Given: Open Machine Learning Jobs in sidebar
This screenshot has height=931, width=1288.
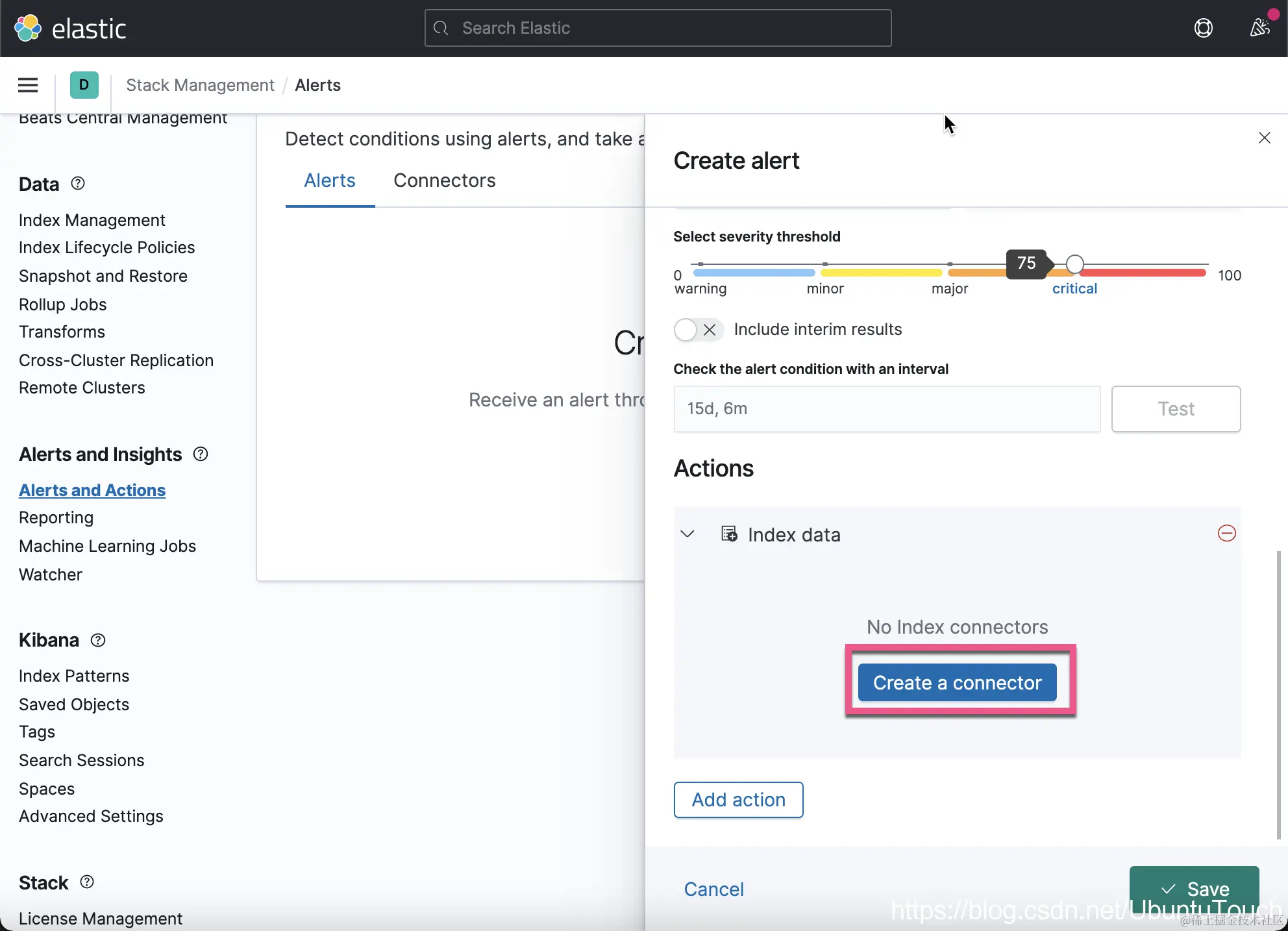Looking at the screenshot, I should (x=107, y=546).
